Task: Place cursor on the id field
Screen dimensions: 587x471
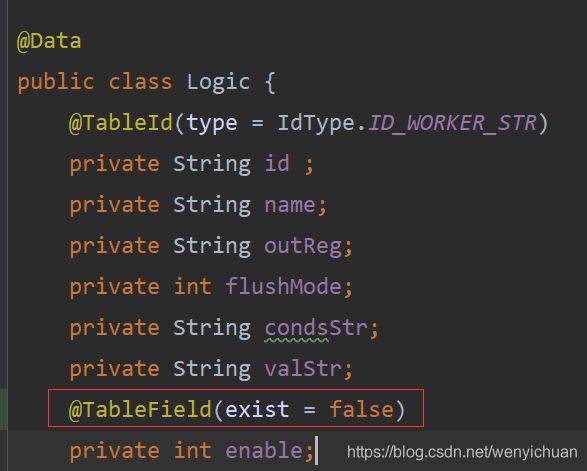Action: click(x=277, y=164)
